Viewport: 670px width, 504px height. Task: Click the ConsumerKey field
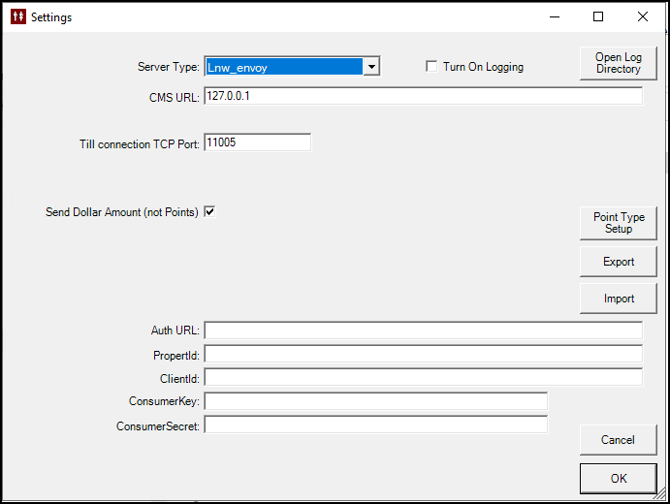[376, 401]
